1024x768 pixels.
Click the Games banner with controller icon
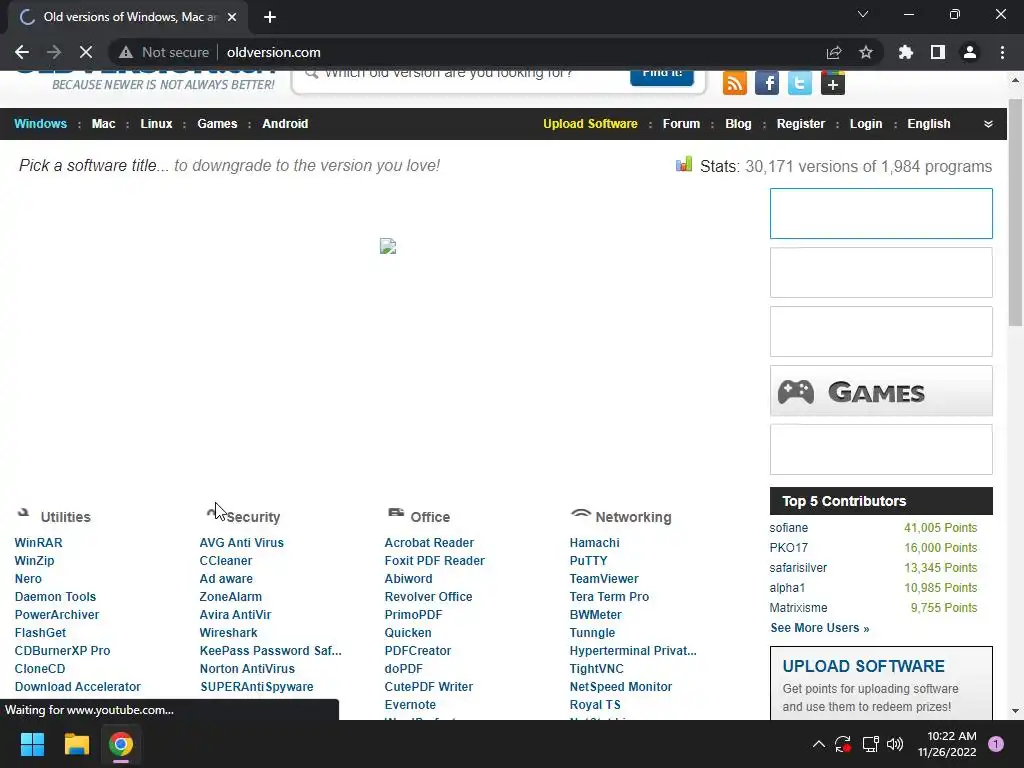881,391
